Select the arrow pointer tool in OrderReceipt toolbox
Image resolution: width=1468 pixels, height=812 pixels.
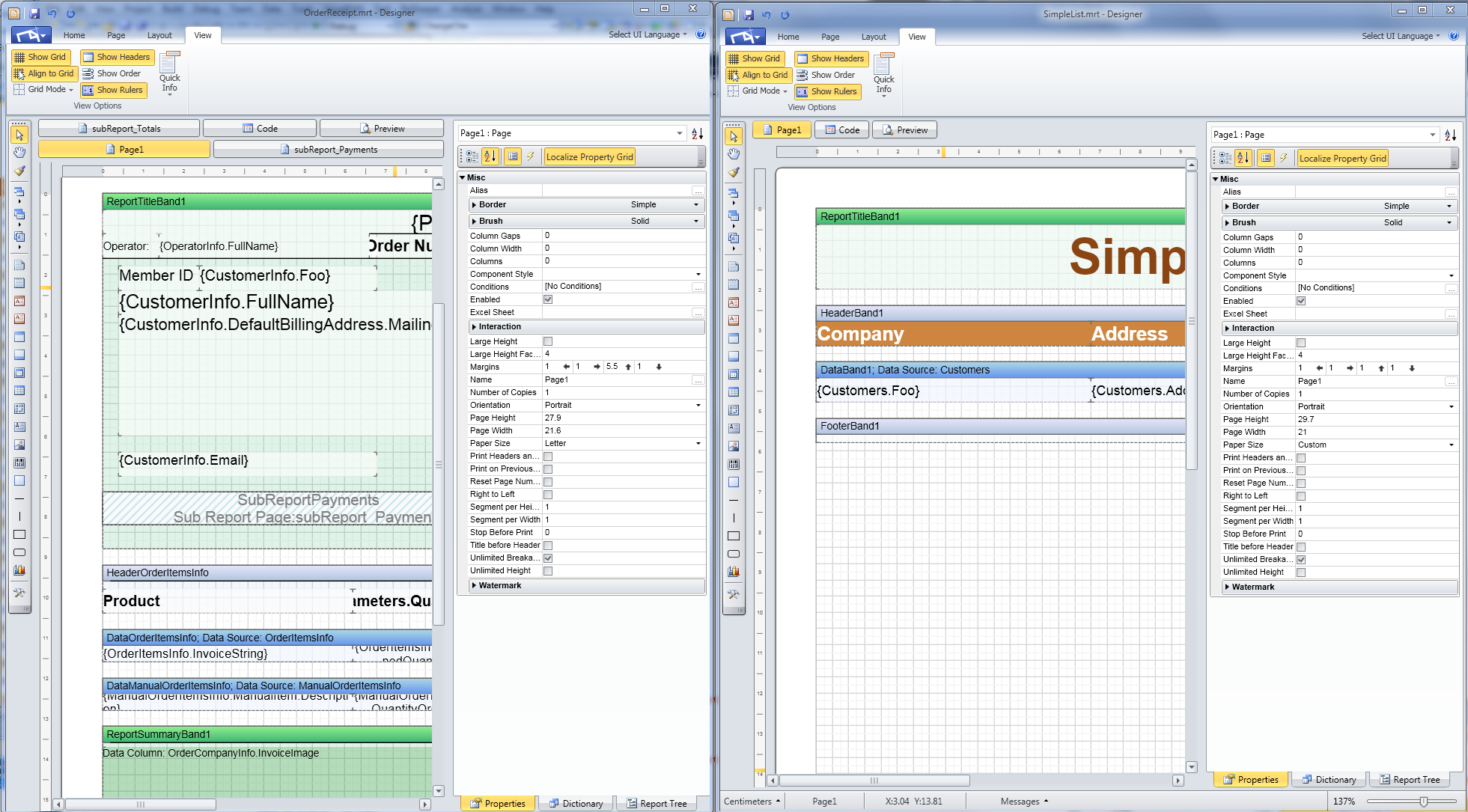(19, 135)
